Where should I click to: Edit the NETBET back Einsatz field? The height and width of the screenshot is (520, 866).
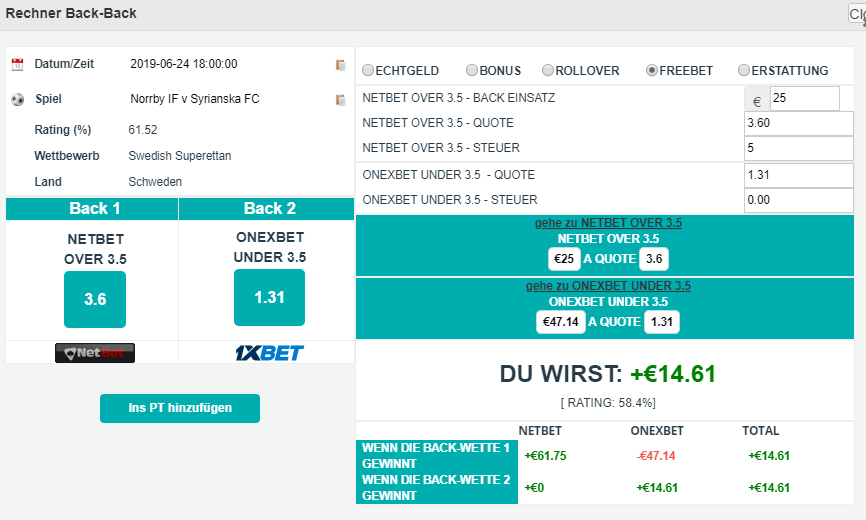[805, 98]
